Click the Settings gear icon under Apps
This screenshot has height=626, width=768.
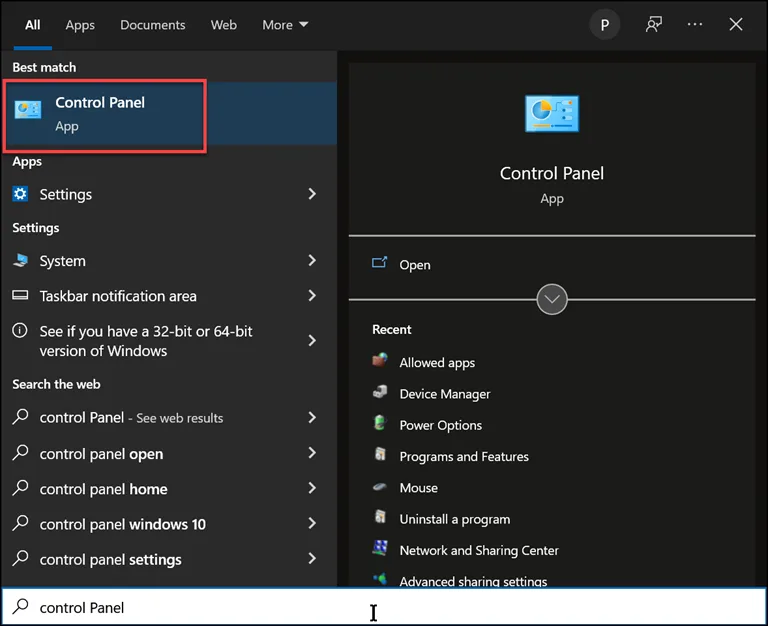click(21, 194)
